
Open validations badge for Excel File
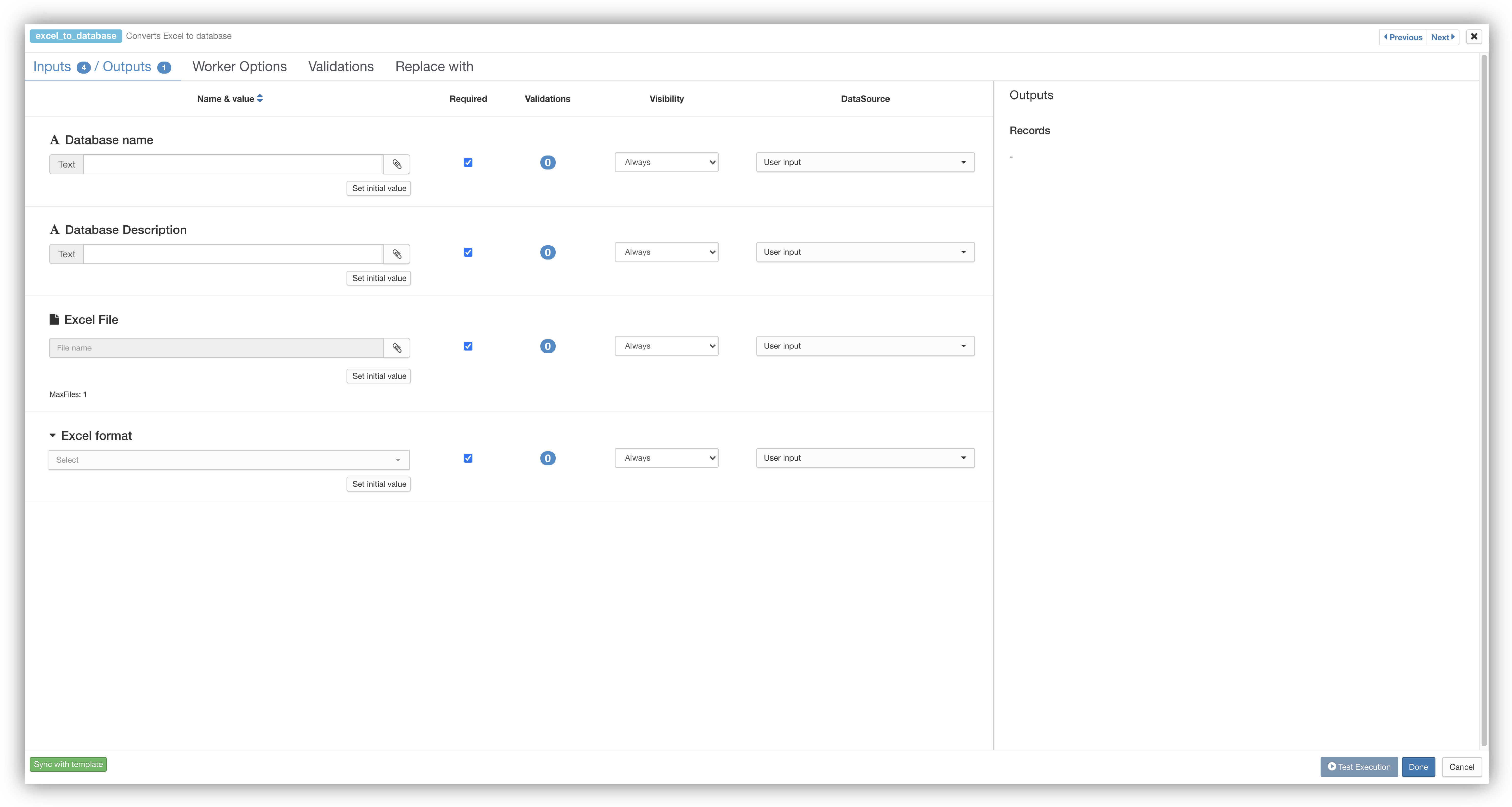tap(548, 346)
